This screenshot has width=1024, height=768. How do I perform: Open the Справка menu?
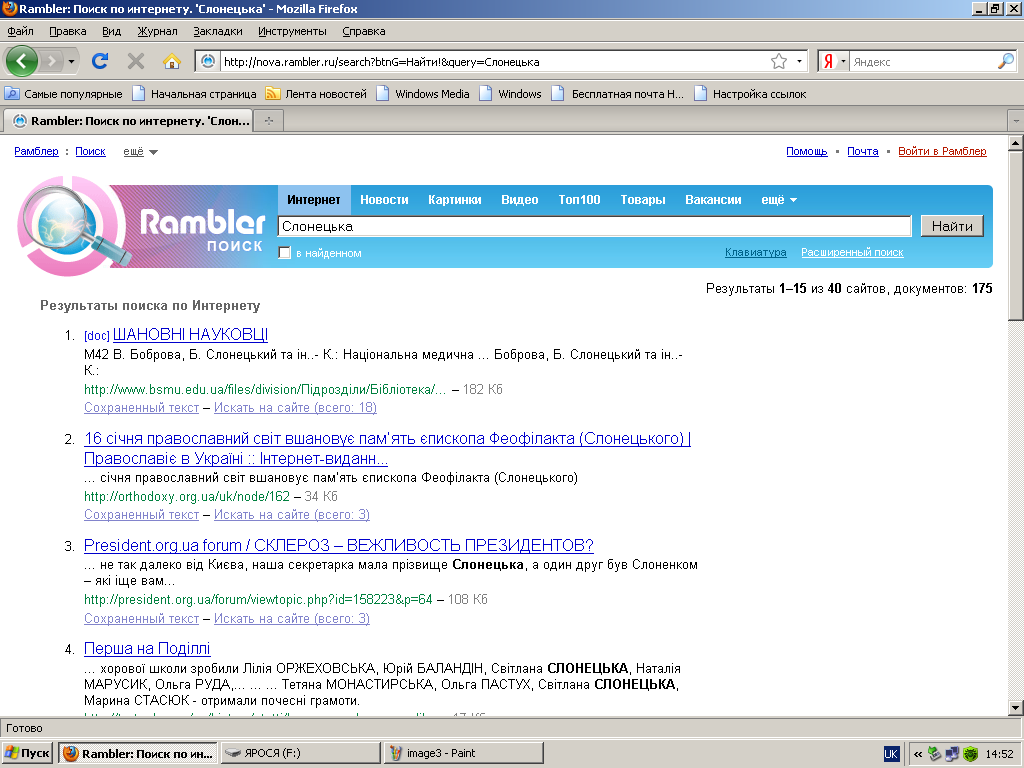click(364, 31)
